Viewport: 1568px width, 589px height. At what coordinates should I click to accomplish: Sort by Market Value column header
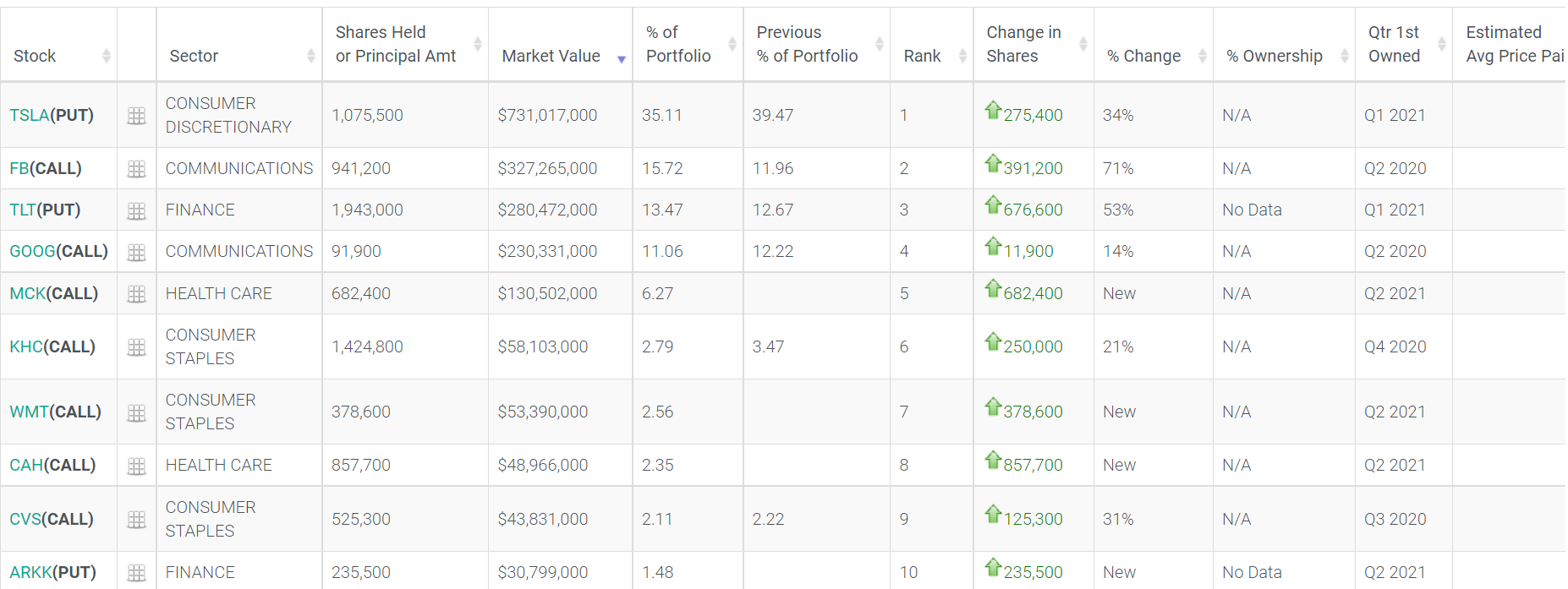551,56
